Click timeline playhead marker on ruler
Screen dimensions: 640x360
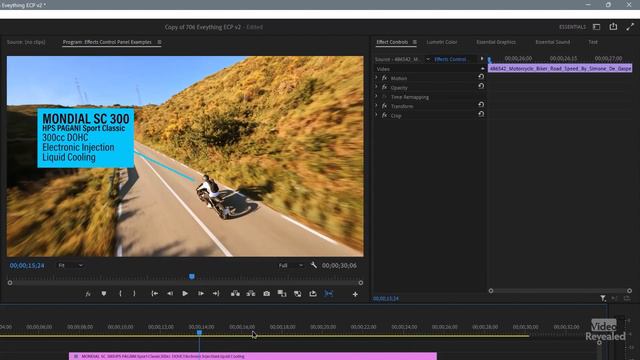(199, 333)
